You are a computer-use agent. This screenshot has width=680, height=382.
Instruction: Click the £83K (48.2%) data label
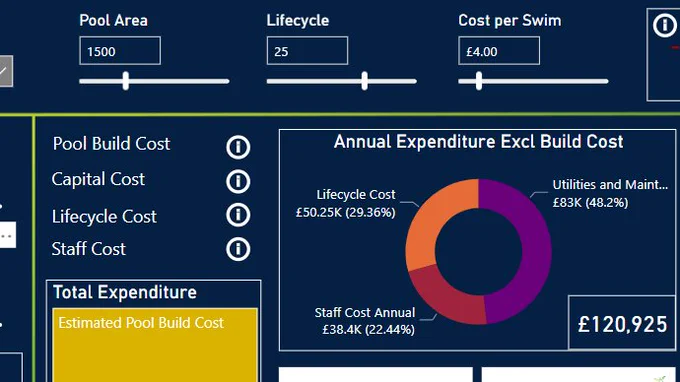(590, 202)
